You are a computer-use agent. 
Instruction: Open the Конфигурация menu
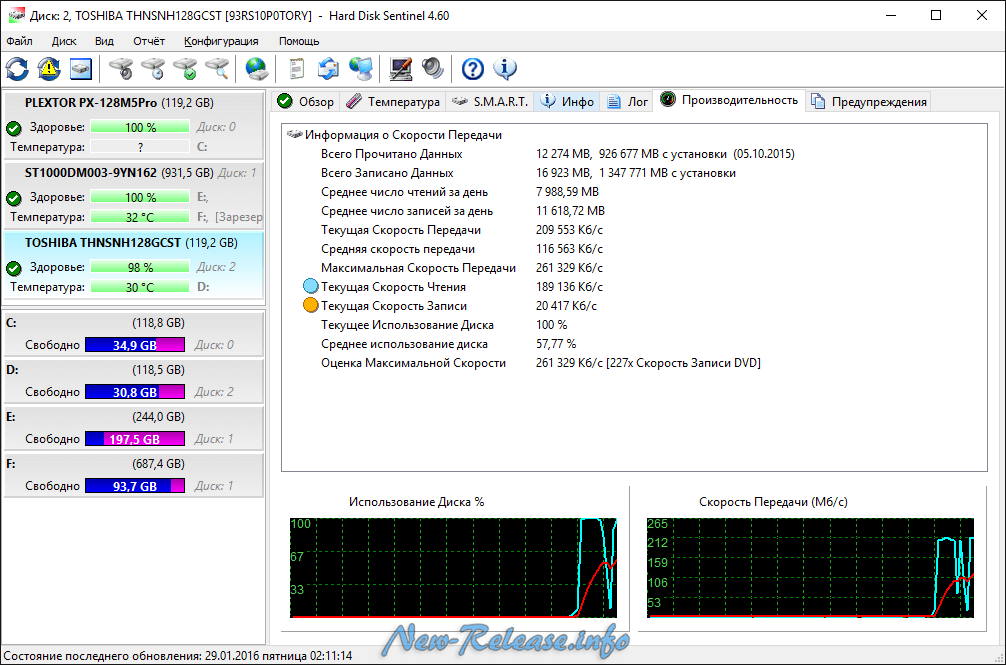pyautogui.click(x=221, y=41)
